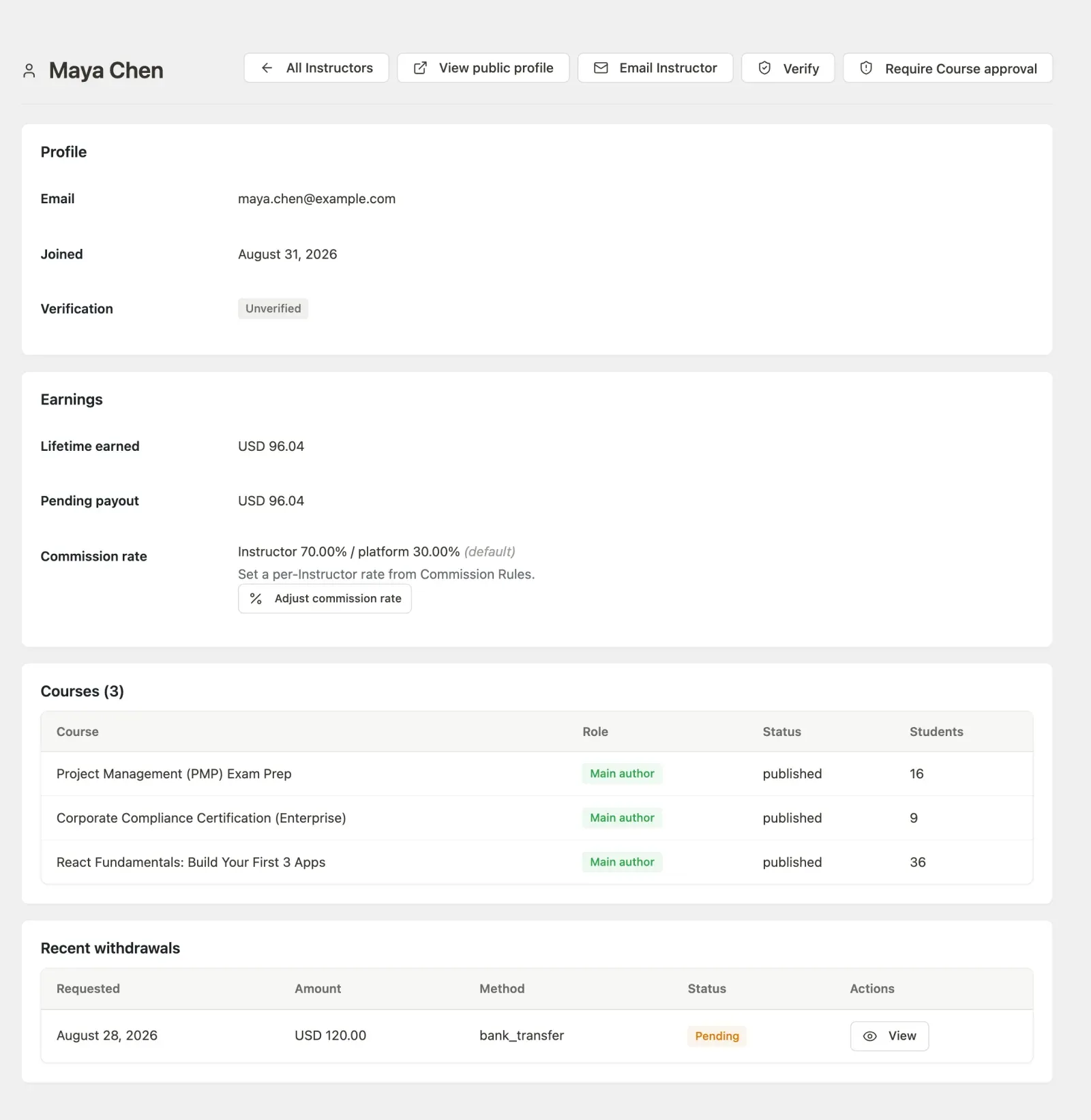Click the shield check icon in Verify
1091x1120 pixels.
pos(764,68)
